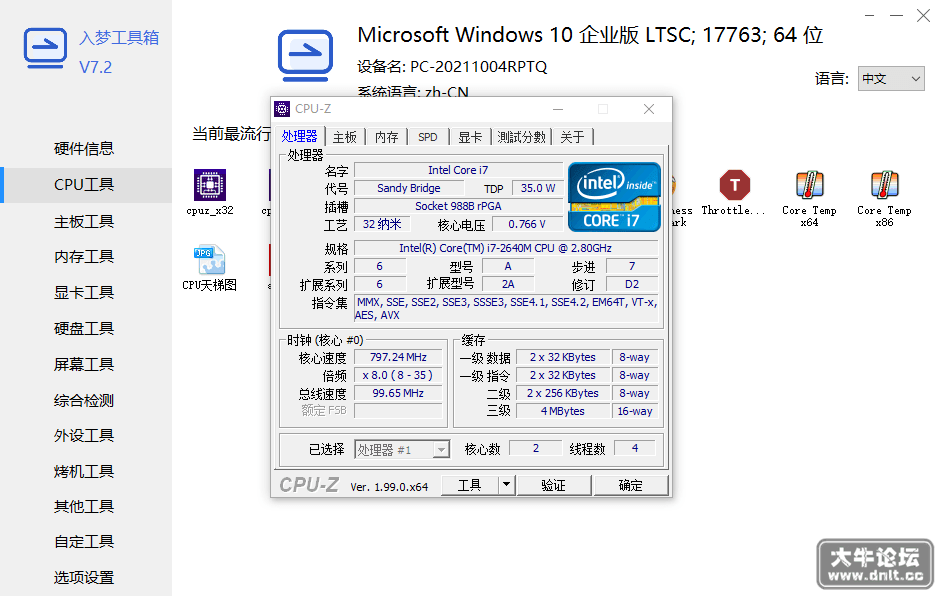Image resolution: width=941 pixels, height=596 pixels.
Task: Switch to the 内存 tab in CPU-Z
Action: (386, 137)
